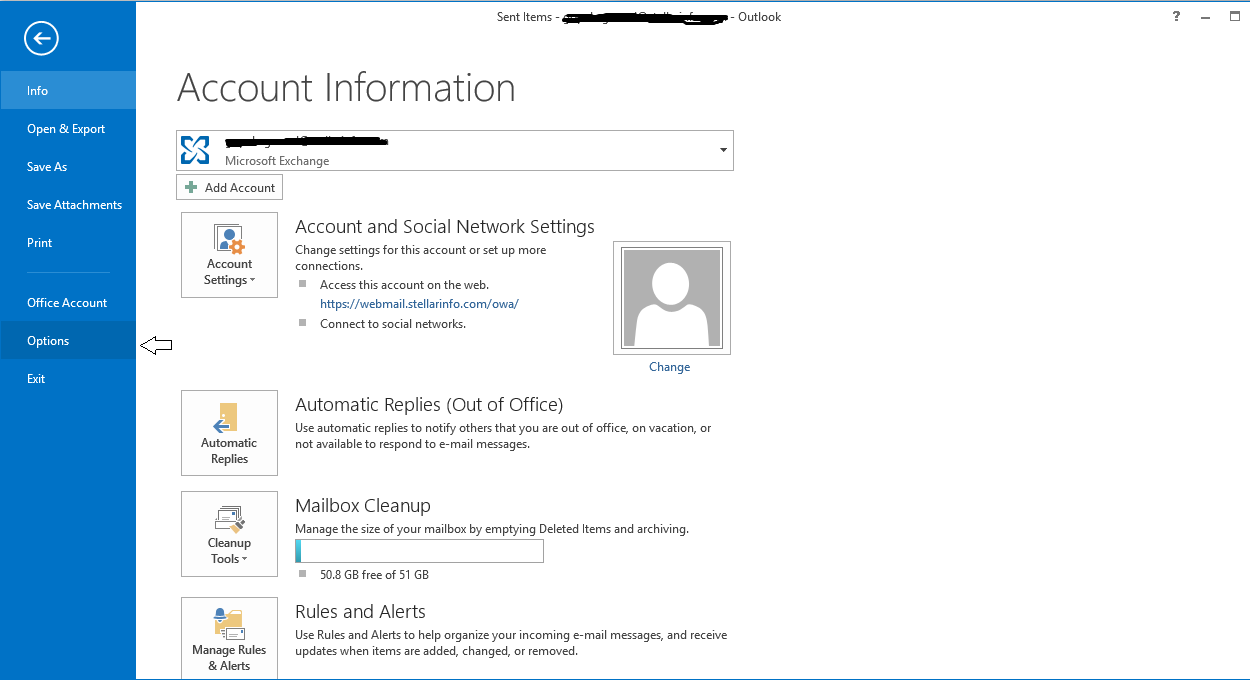The height and width of the screenshot is (680, 1250).
Task: Minimize the Outlook window
Action: coord(1206,17)
